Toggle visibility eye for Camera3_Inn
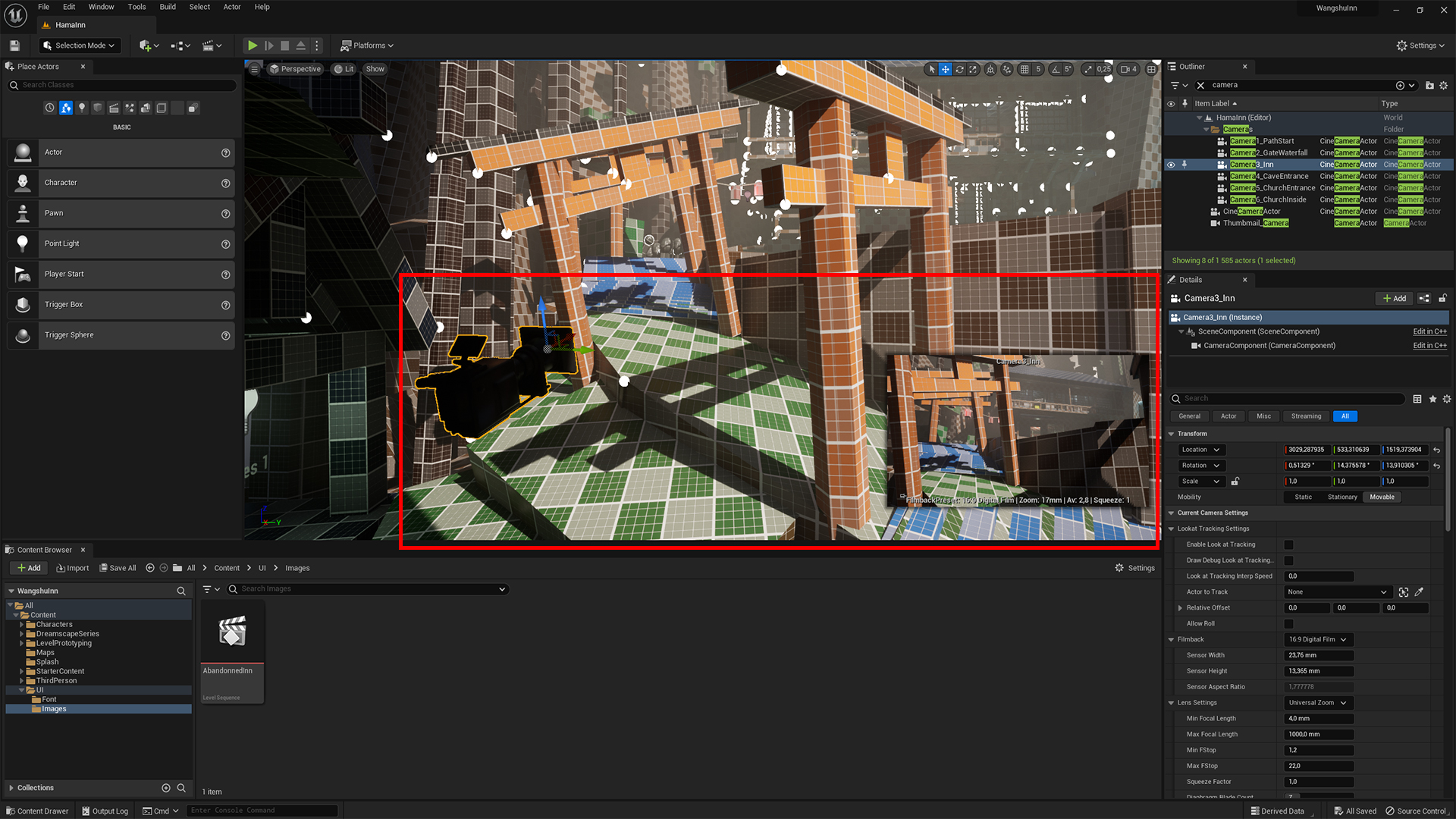The height and width of the screenshot is (819, 1456). [x=1171, y=165]
